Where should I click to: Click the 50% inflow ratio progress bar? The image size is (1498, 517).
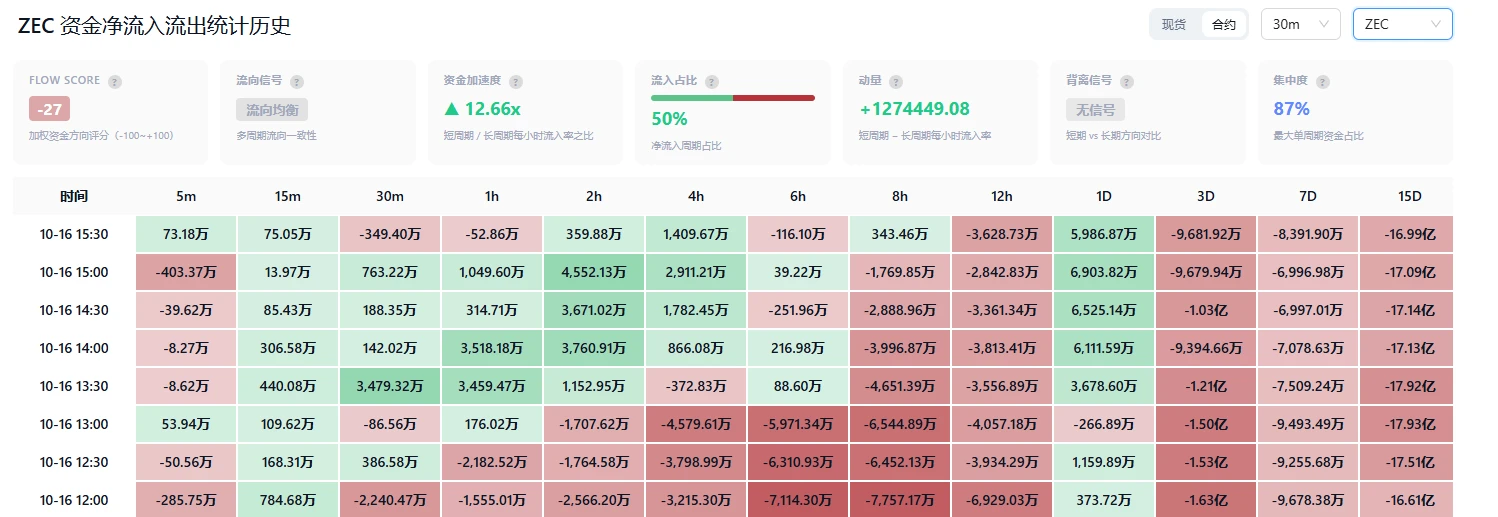point(732,98)
